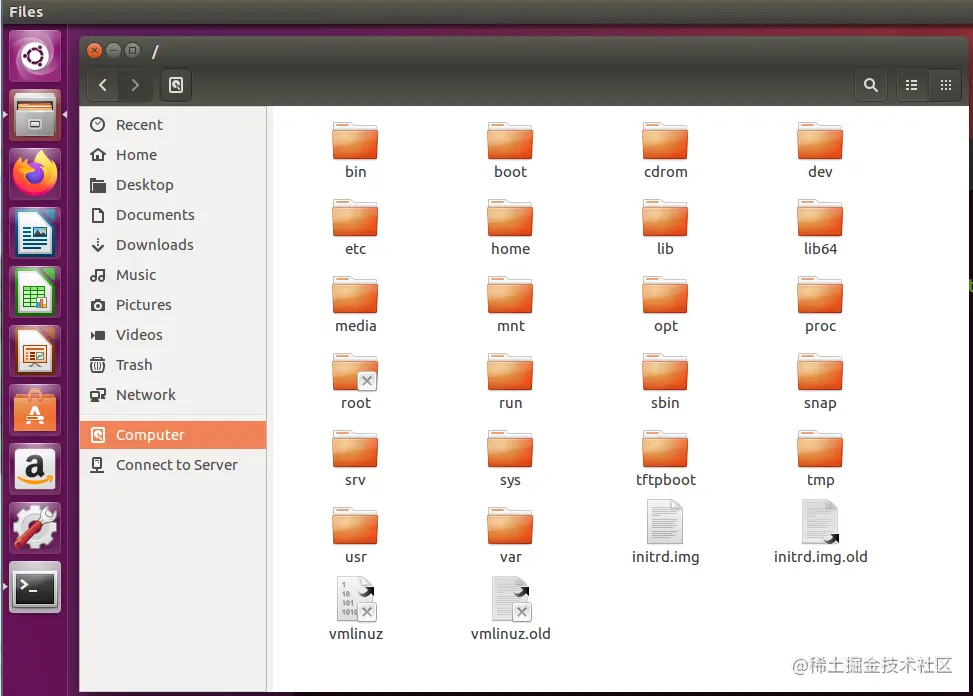Go forward with the forward arrow
Image resolution: width=973 pixels, height=696 pixels.
pyautogui.click(x=135, y=85)
